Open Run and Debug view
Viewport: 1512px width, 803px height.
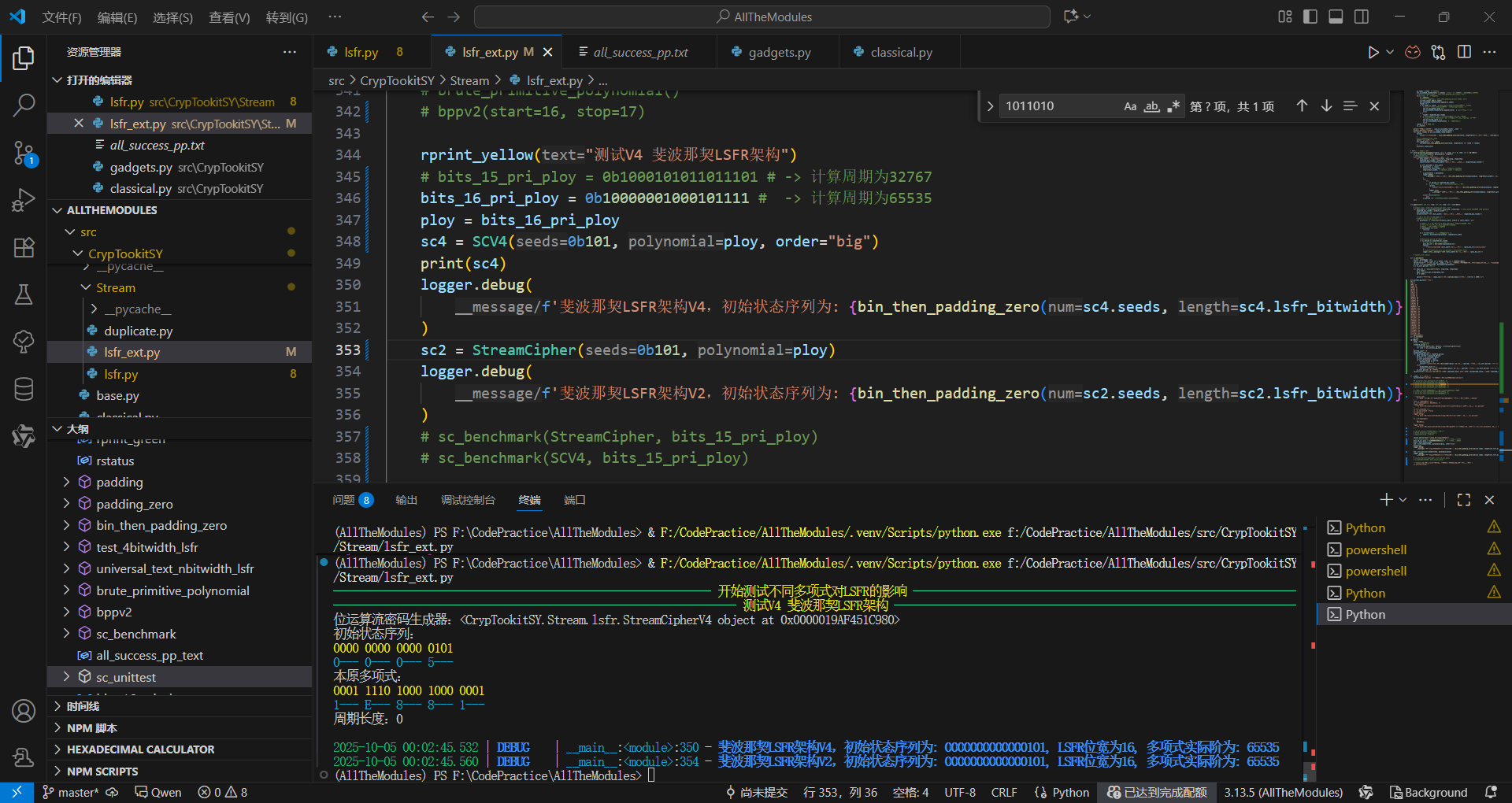tap(24, 200)
